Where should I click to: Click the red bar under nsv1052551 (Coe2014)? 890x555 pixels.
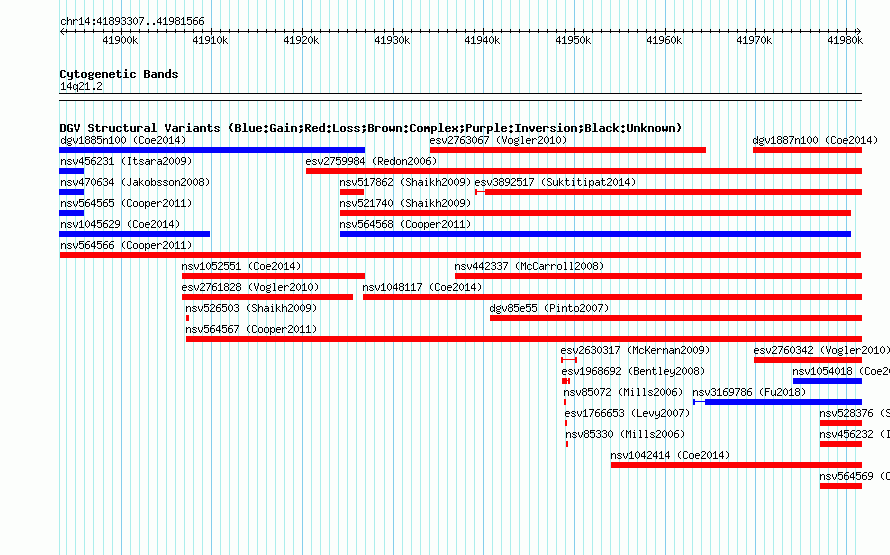(273, 276)
